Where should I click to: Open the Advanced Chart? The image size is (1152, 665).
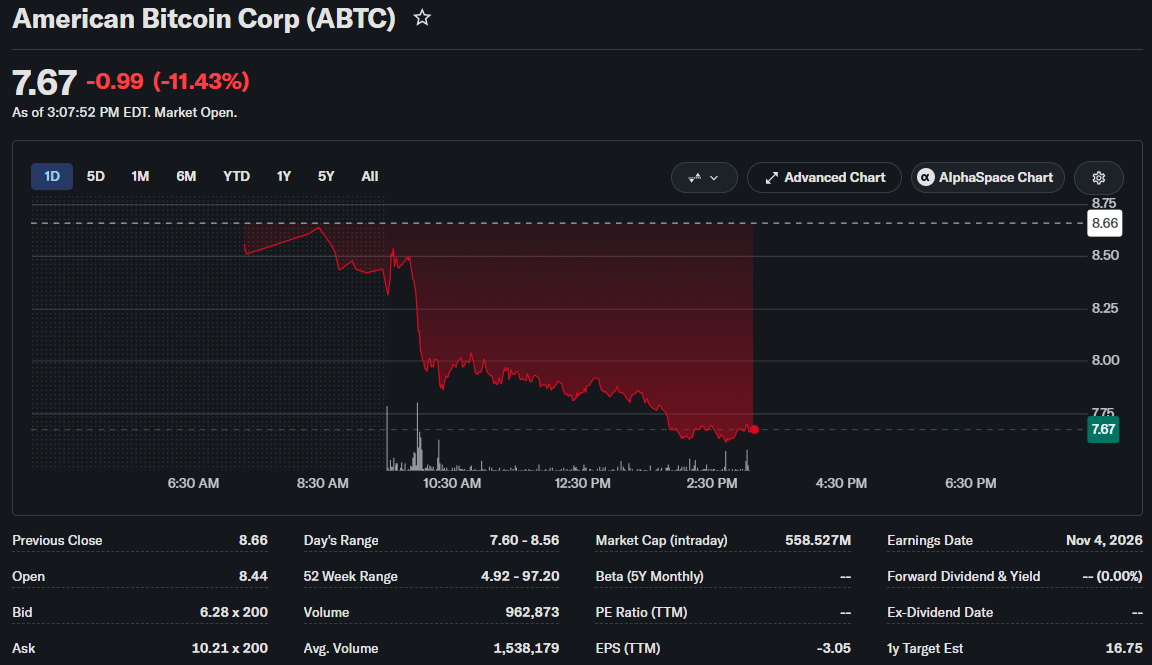(x=824, y=178)
